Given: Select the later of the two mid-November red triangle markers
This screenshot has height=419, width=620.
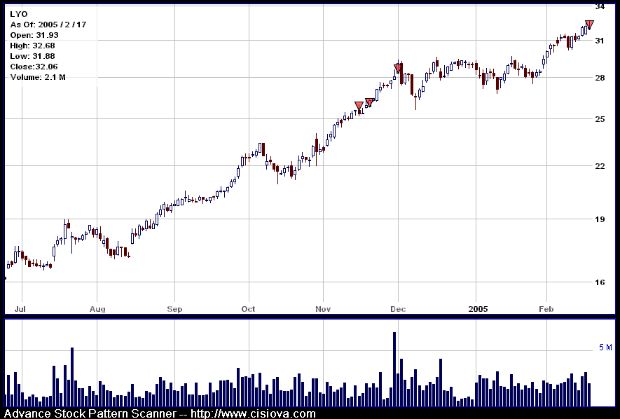Looking at the screenshot, I should coord(369,102).
